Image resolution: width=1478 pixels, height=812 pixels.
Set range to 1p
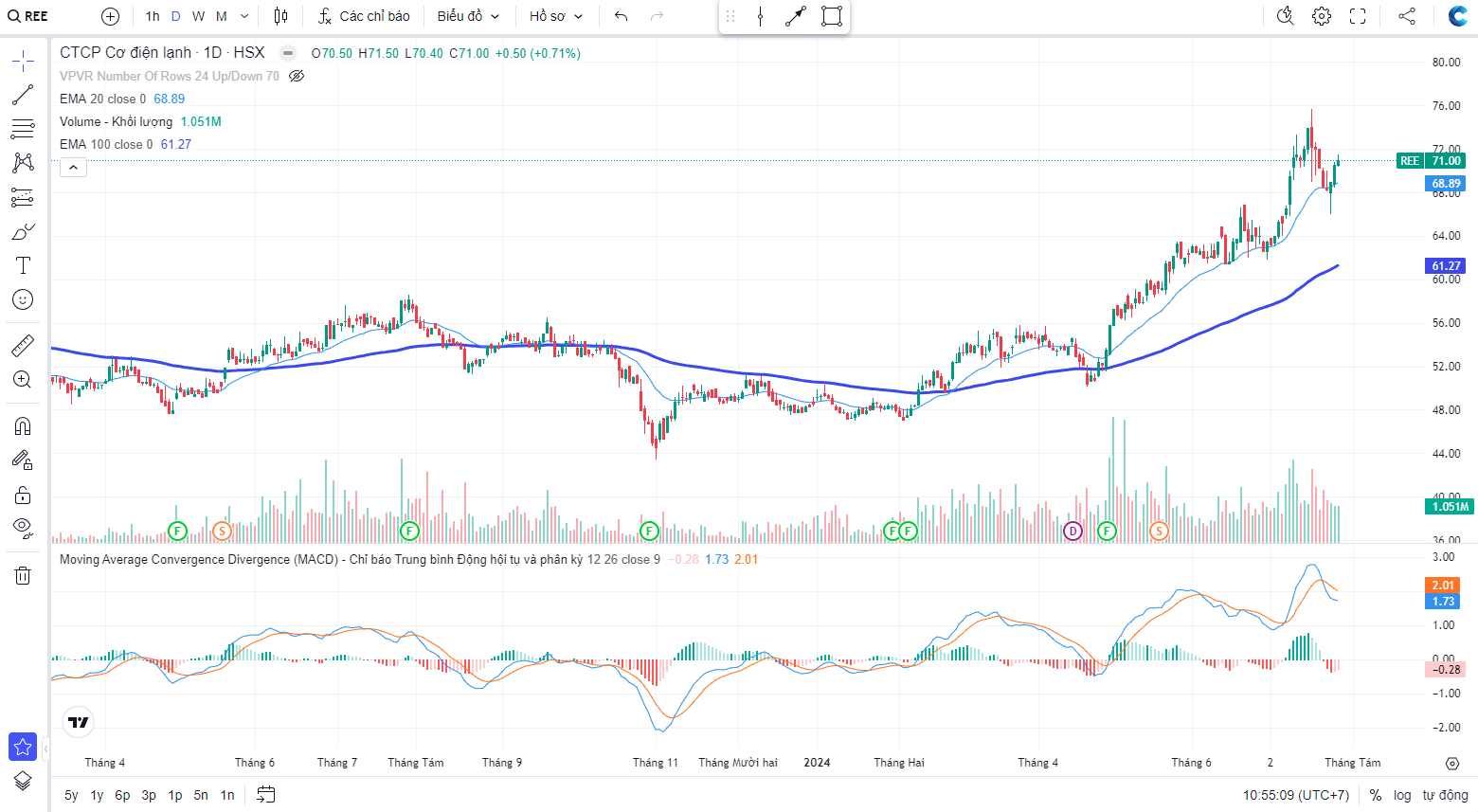[x=175, y=795]
